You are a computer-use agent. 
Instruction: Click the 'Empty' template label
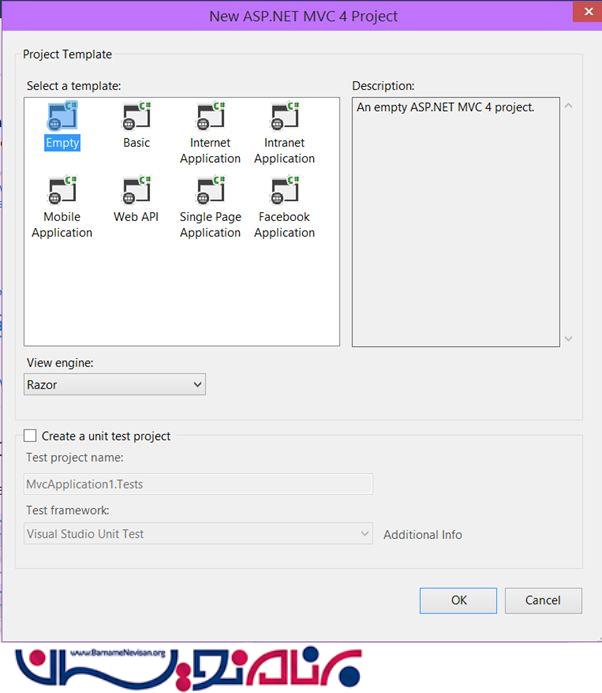coord(62,143)
